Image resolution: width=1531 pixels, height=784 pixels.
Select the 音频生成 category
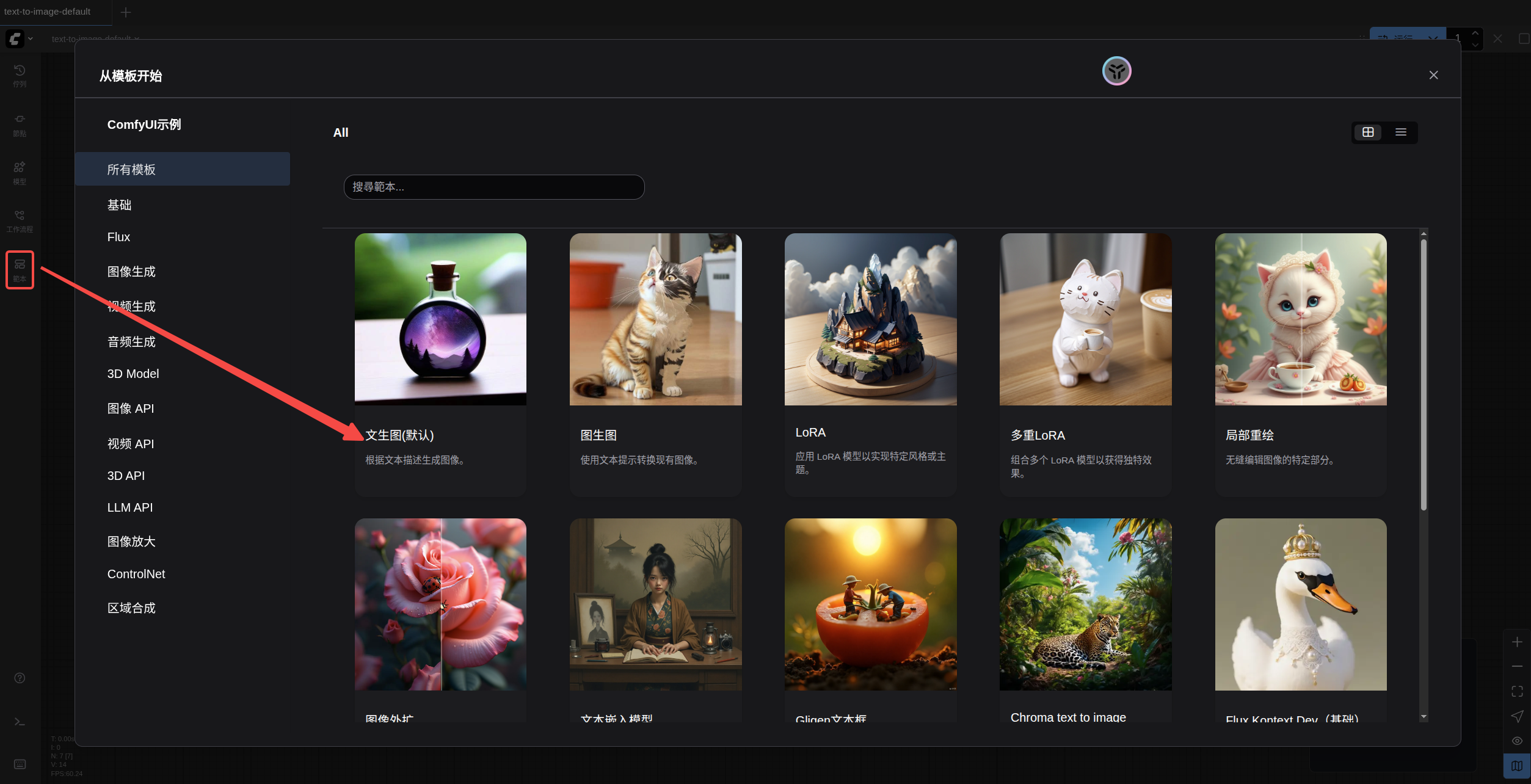[x=183, y=341]
